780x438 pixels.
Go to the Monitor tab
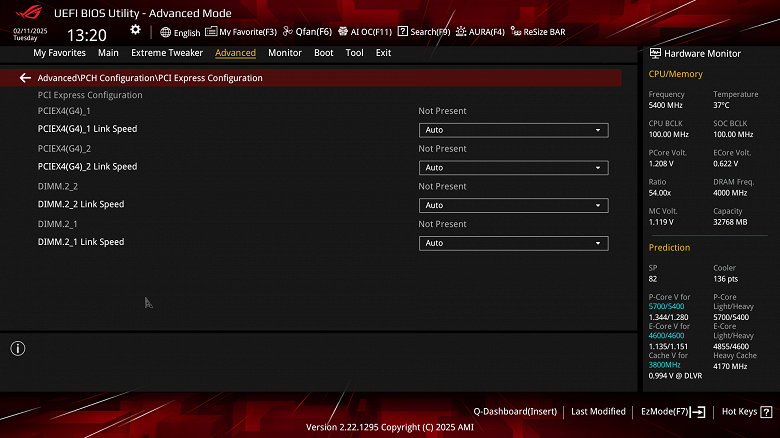coord(285,53)
